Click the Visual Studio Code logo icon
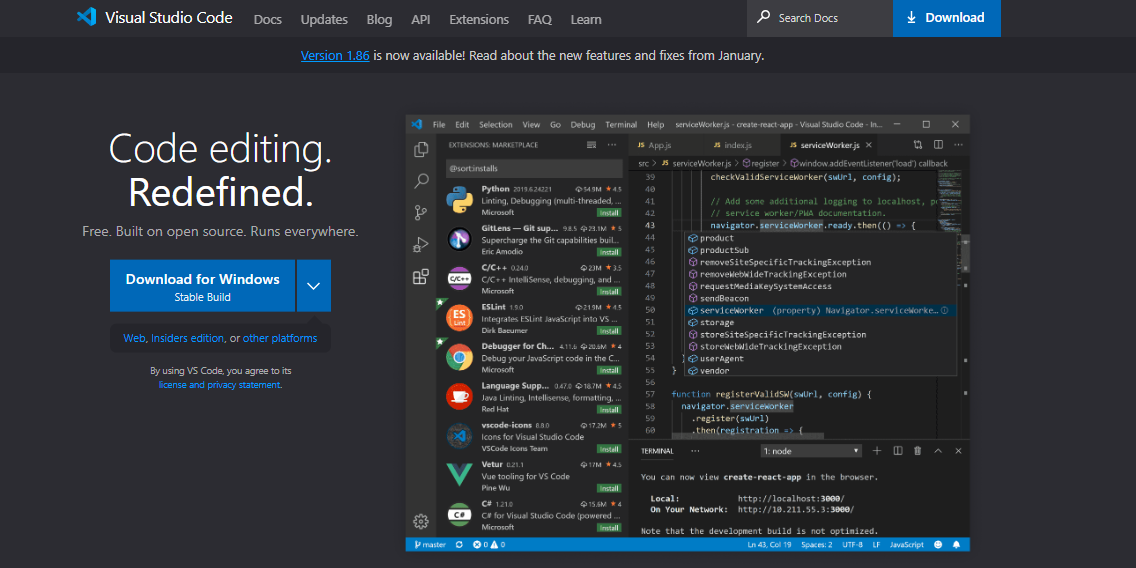Screen dimensions: 1136x568 [x=86, y=17]
